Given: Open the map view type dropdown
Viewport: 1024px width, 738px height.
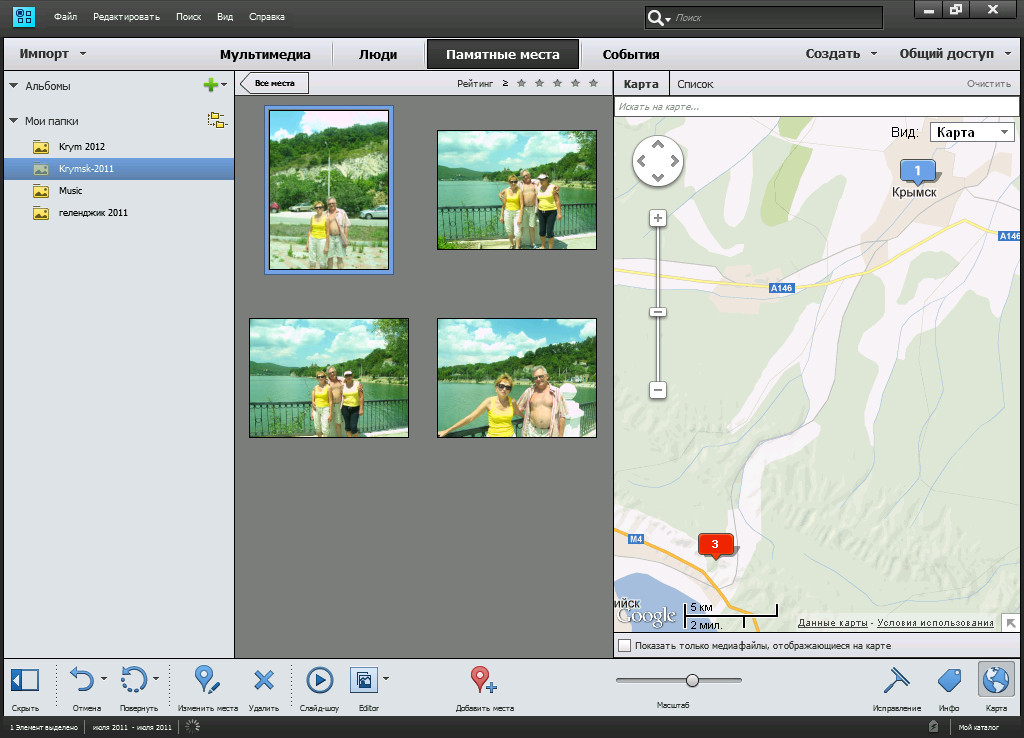Looking at the screenshot, I should click(x=972, y=132).
